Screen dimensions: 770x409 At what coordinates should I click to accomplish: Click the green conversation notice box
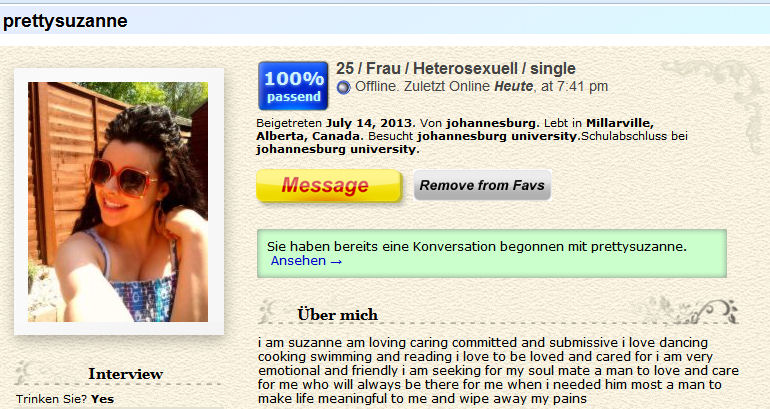pyautogui.click(x=492, y=253)
